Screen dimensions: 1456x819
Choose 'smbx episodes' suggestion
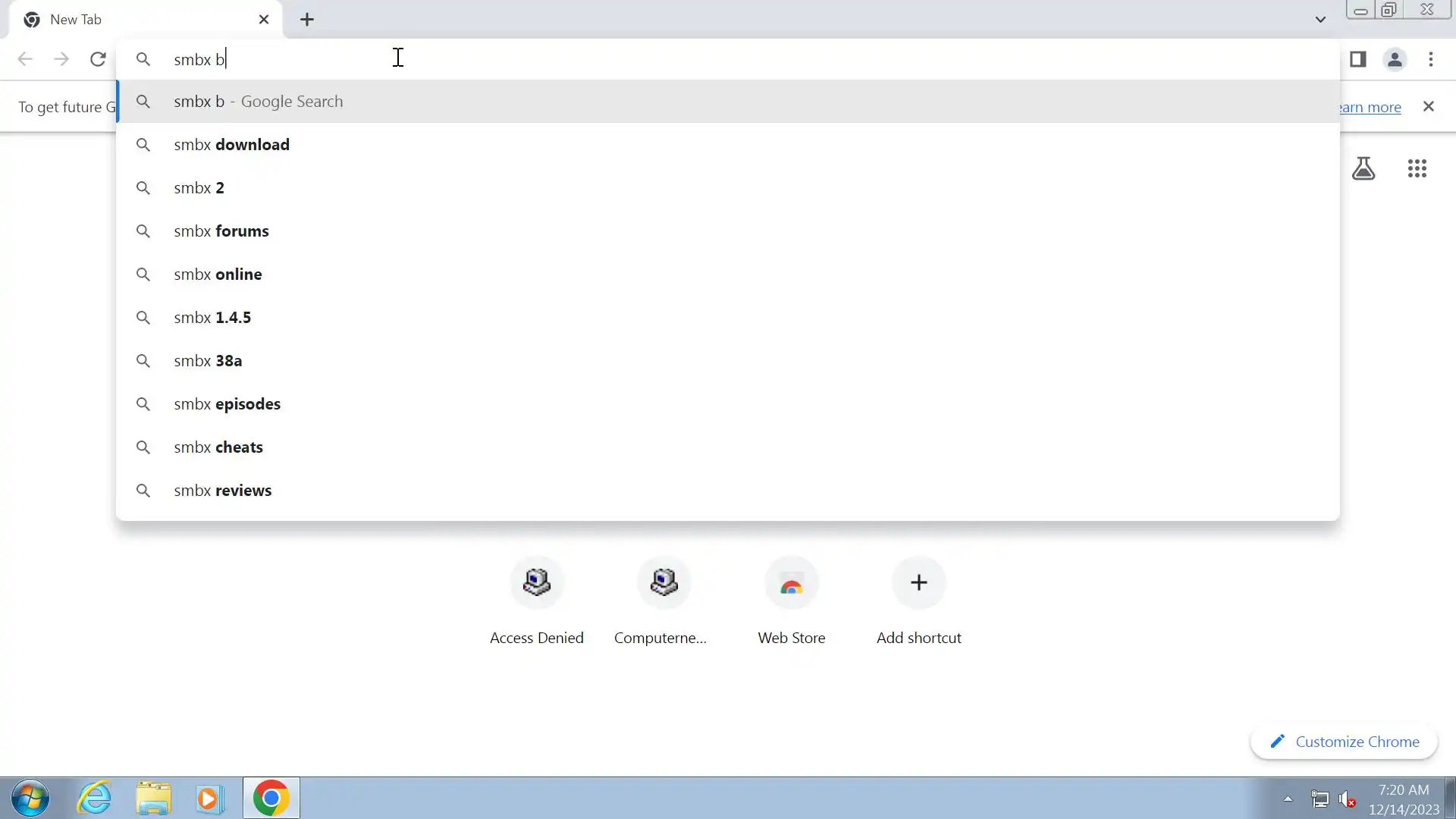point(227,404)
